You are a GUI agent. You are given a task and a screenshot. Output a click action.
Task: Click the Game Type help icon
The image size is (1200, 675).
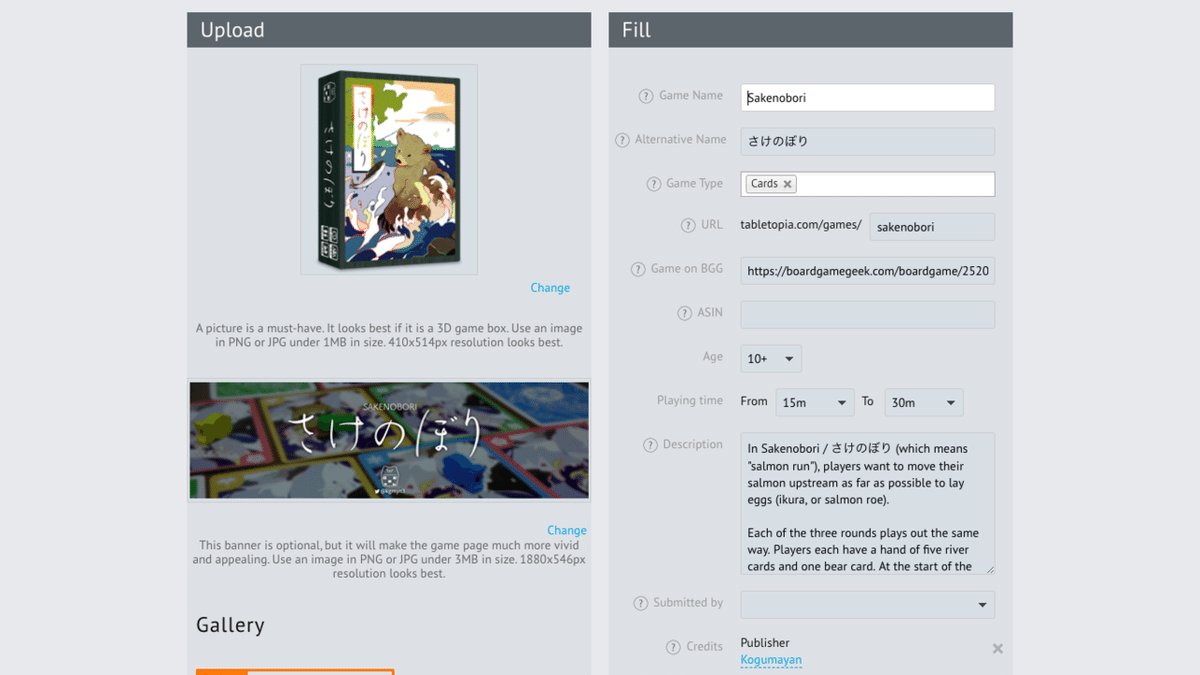(653, 185)
